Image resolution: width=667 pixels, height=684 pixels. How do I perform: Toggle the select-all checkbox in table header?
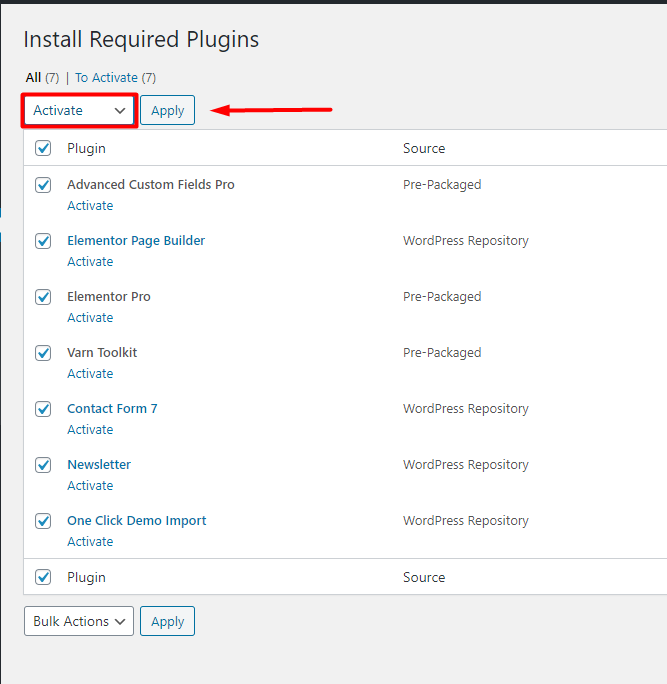pyautogui.click(x=43, y=148)
